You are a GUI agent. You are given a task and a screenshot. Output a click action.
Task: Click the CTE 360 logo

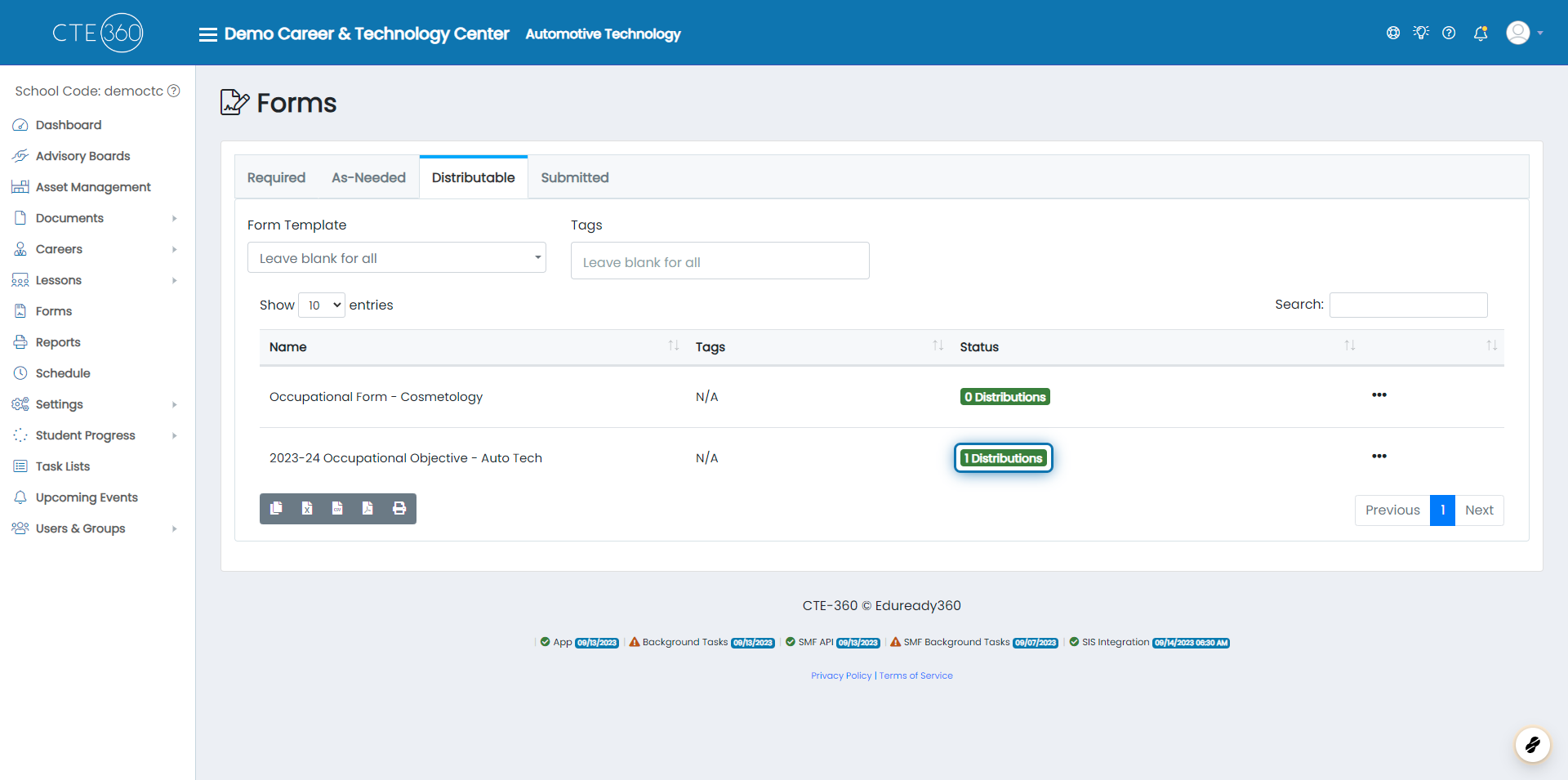[98, 33]
